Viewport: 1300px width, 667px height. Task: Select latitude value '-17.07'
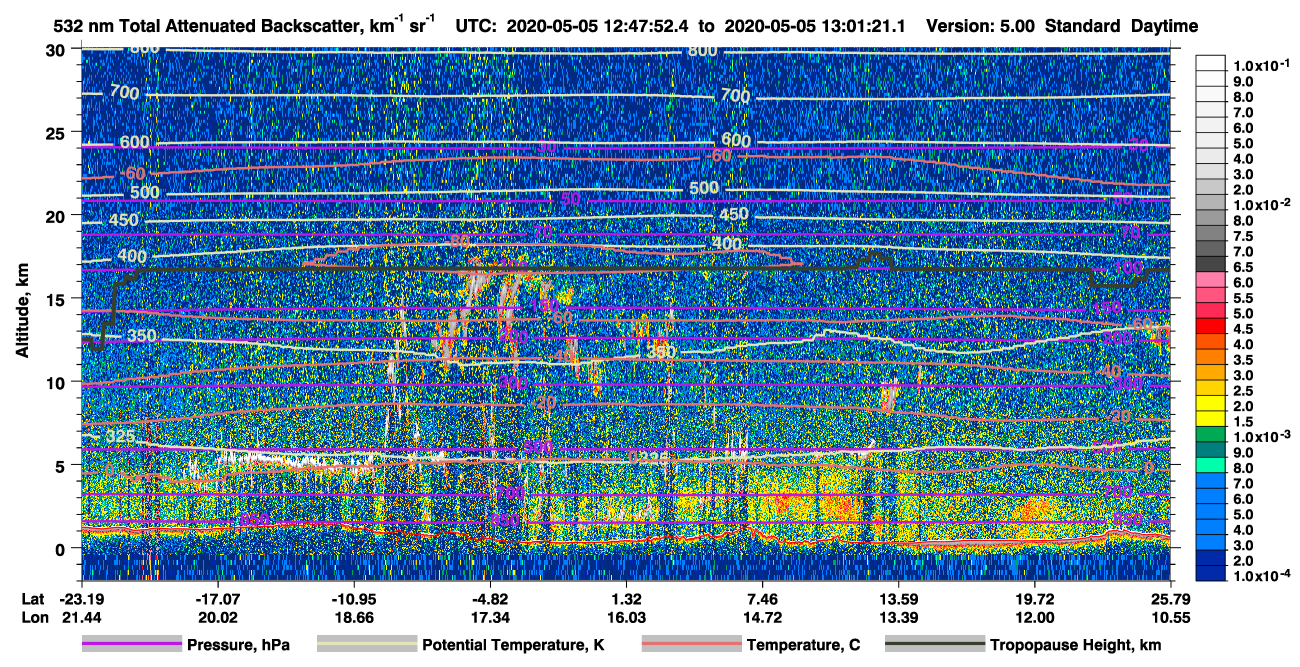tap(217, 599)
